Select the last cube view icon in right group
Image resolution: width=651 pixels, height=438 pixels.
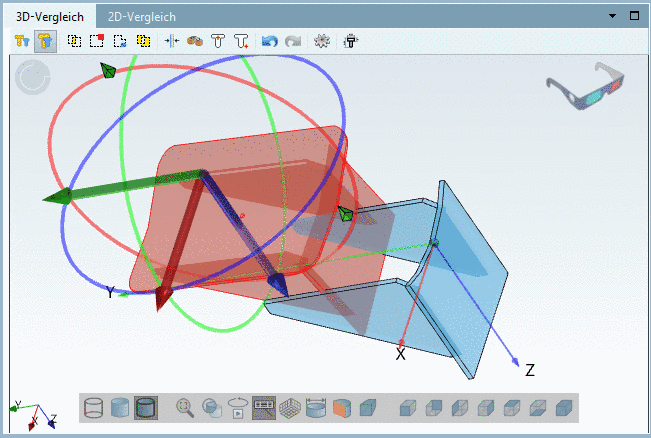point(564,408)
